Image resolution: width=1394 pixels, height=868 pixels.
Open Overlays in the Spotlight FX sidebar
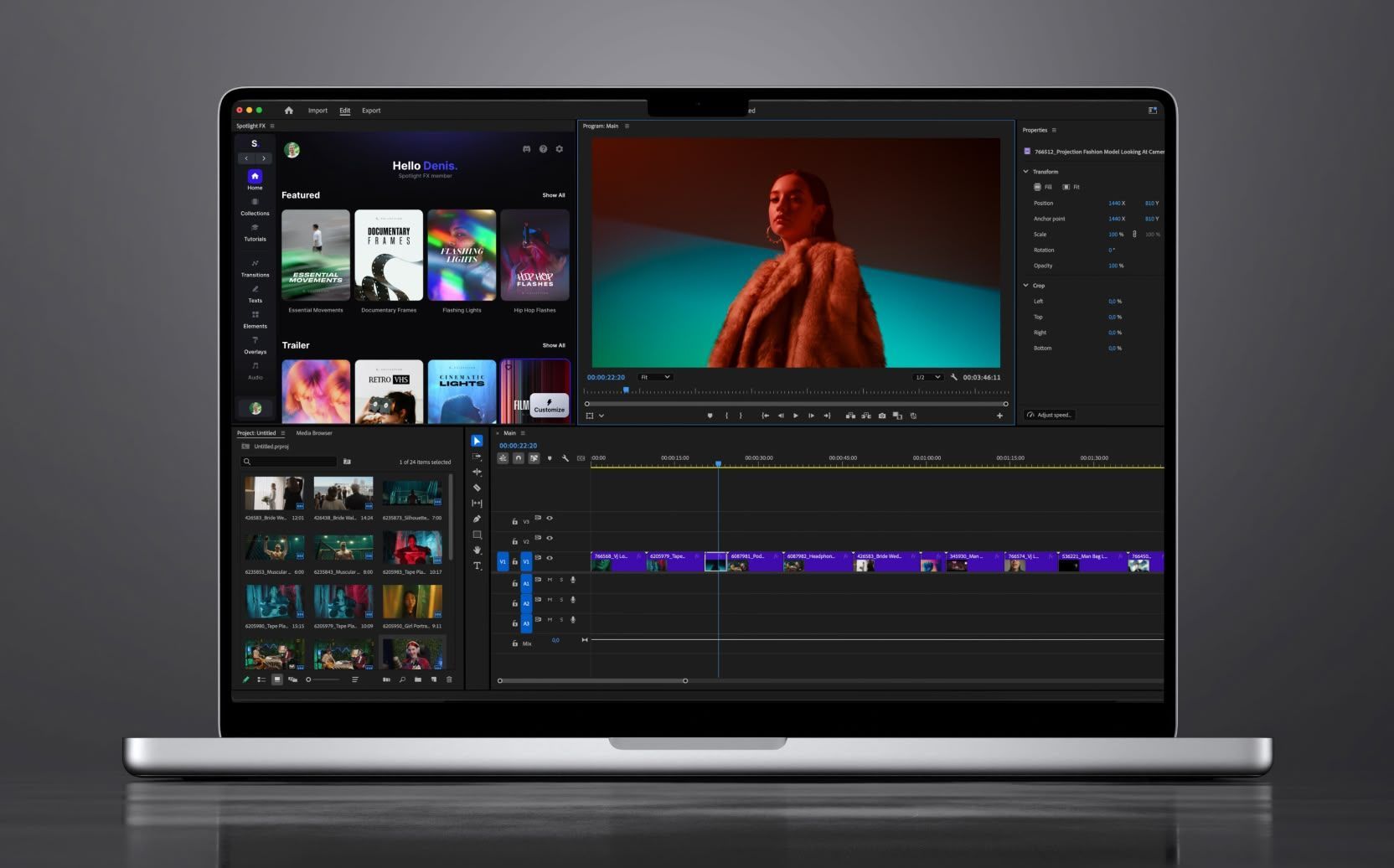coord(255,345)
